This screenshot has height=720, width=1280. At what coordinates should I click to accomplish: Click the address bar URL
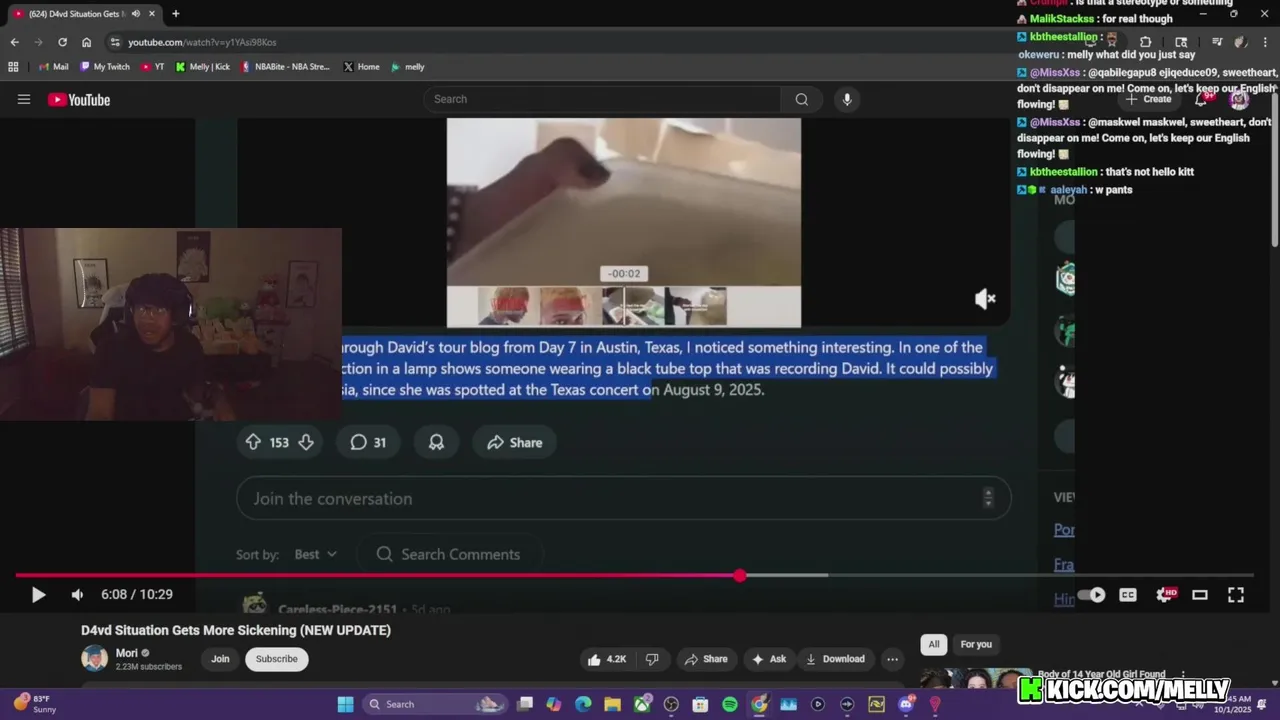click(x=202, y=42)
